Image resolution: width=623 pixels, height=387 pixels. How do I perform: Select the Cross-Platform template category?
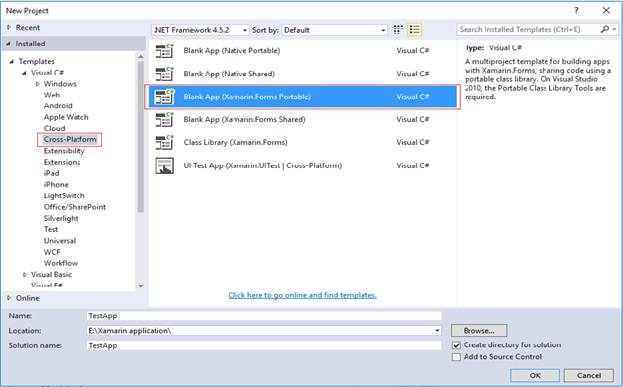point(70,139)
